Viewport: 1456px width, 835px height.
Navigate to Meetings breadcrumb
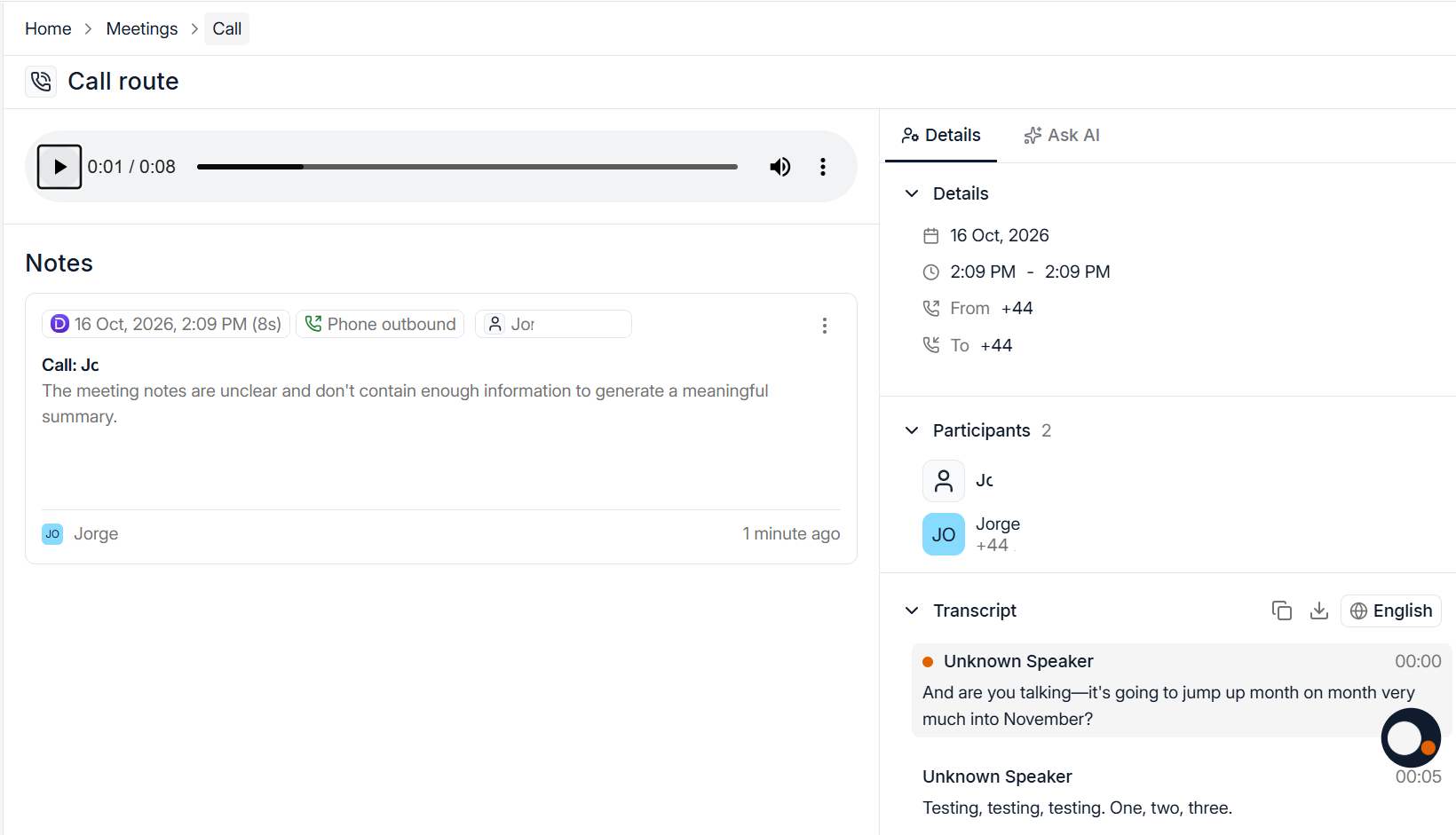point(142,28)
